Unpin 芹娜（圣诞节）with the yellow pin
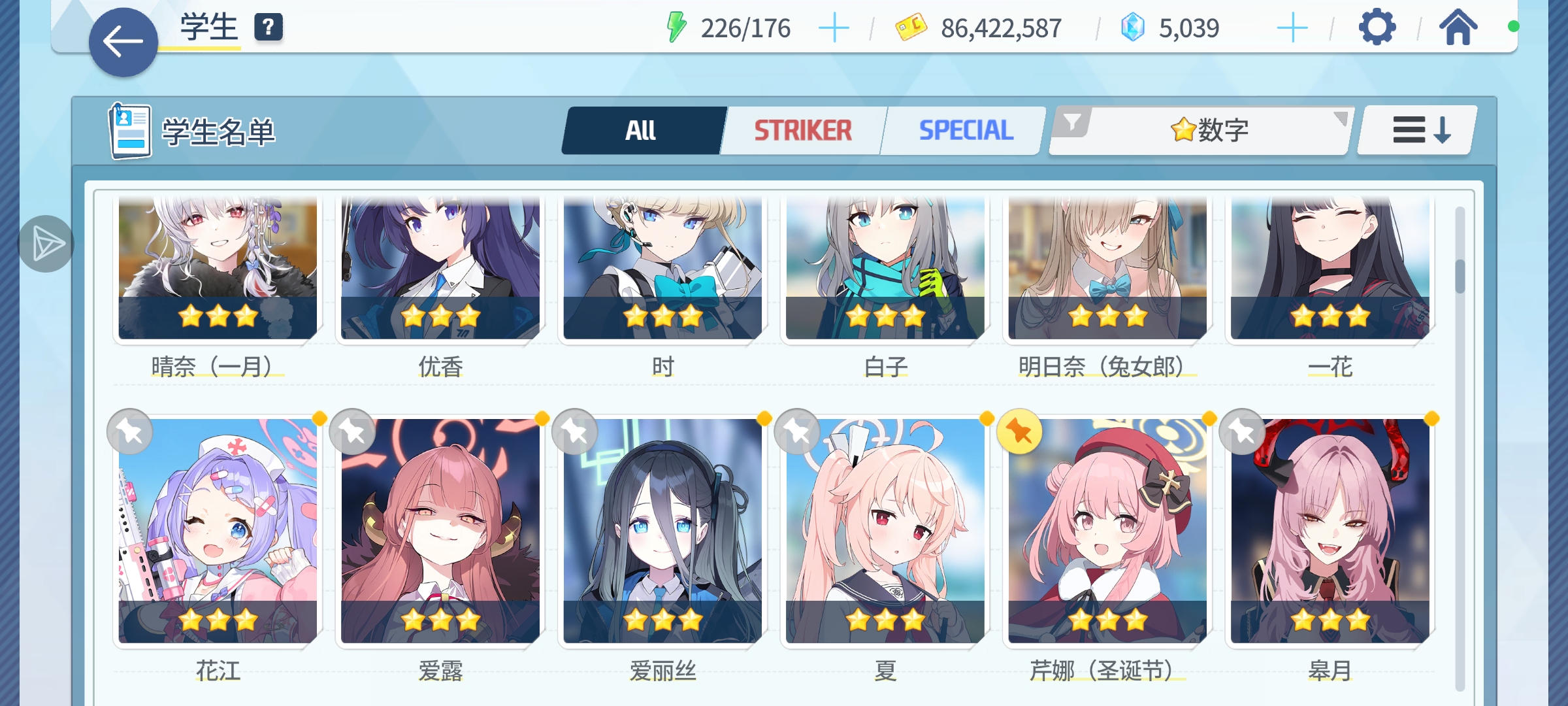The image size is (1568, 706). click(x=1019, y=432)
